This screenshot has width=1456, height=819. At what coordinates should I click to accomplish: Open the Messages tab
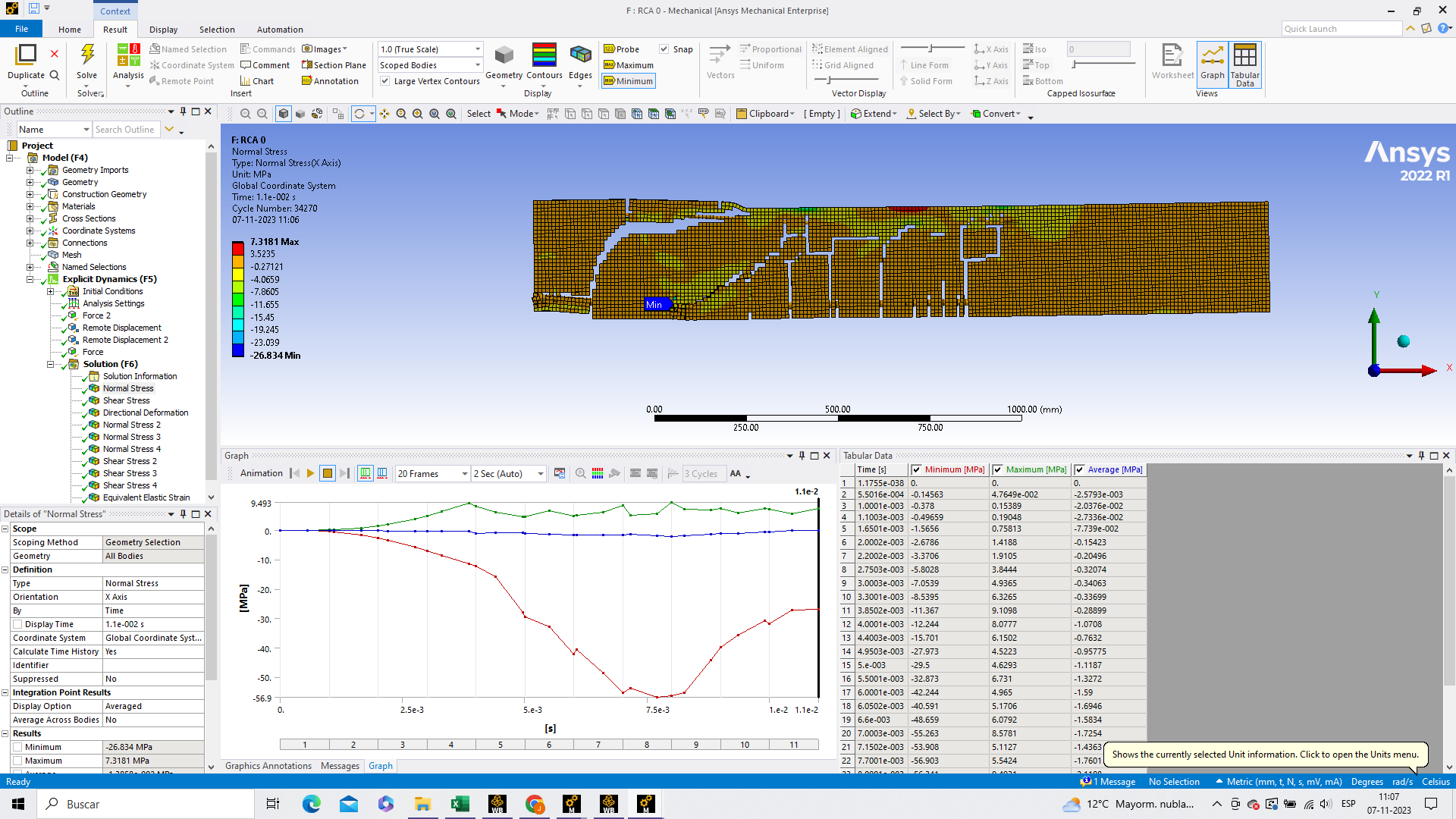pyautogui.click(x=340, y=766)
